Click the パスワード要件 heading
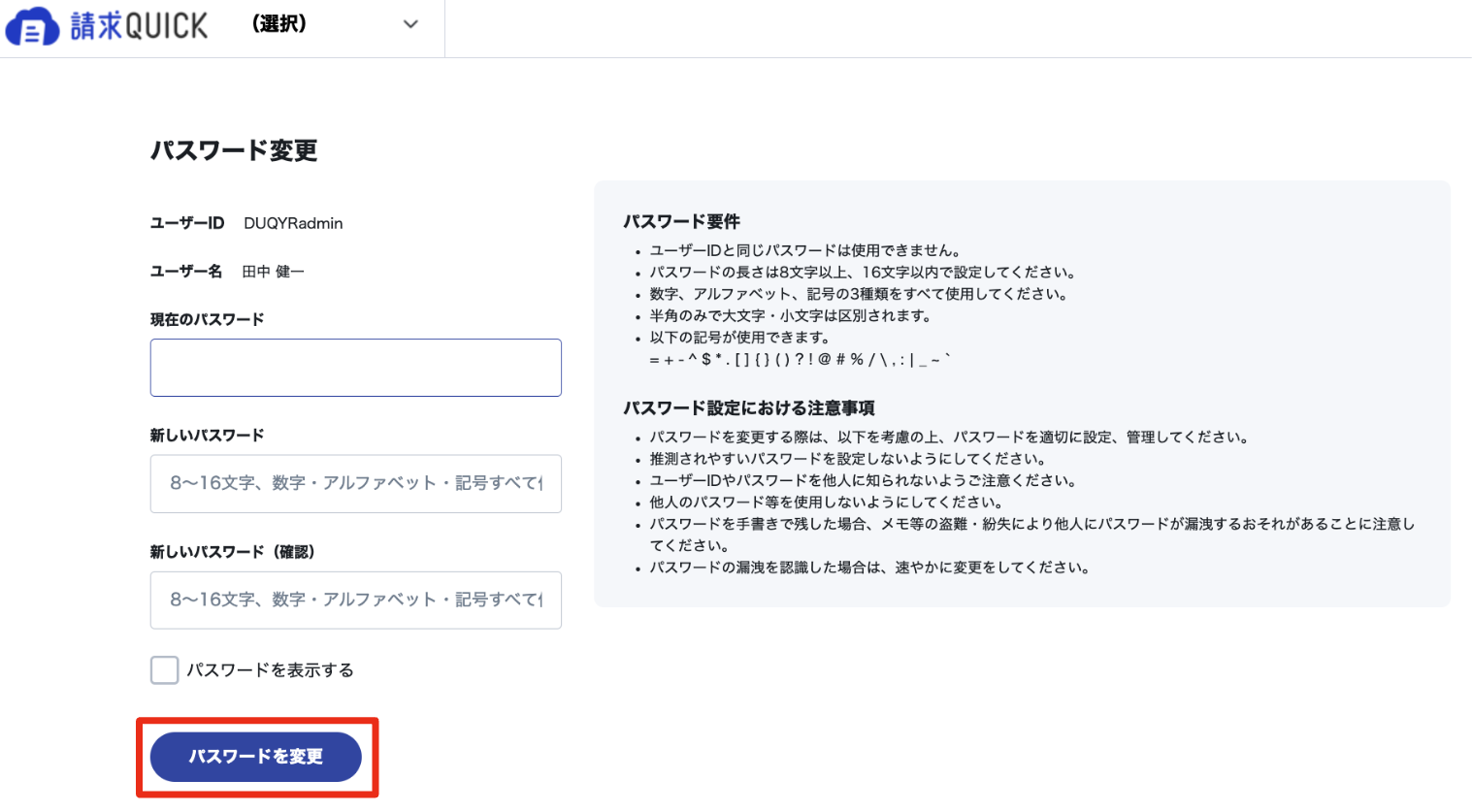The image size is (1472, 812). point(682,221)
